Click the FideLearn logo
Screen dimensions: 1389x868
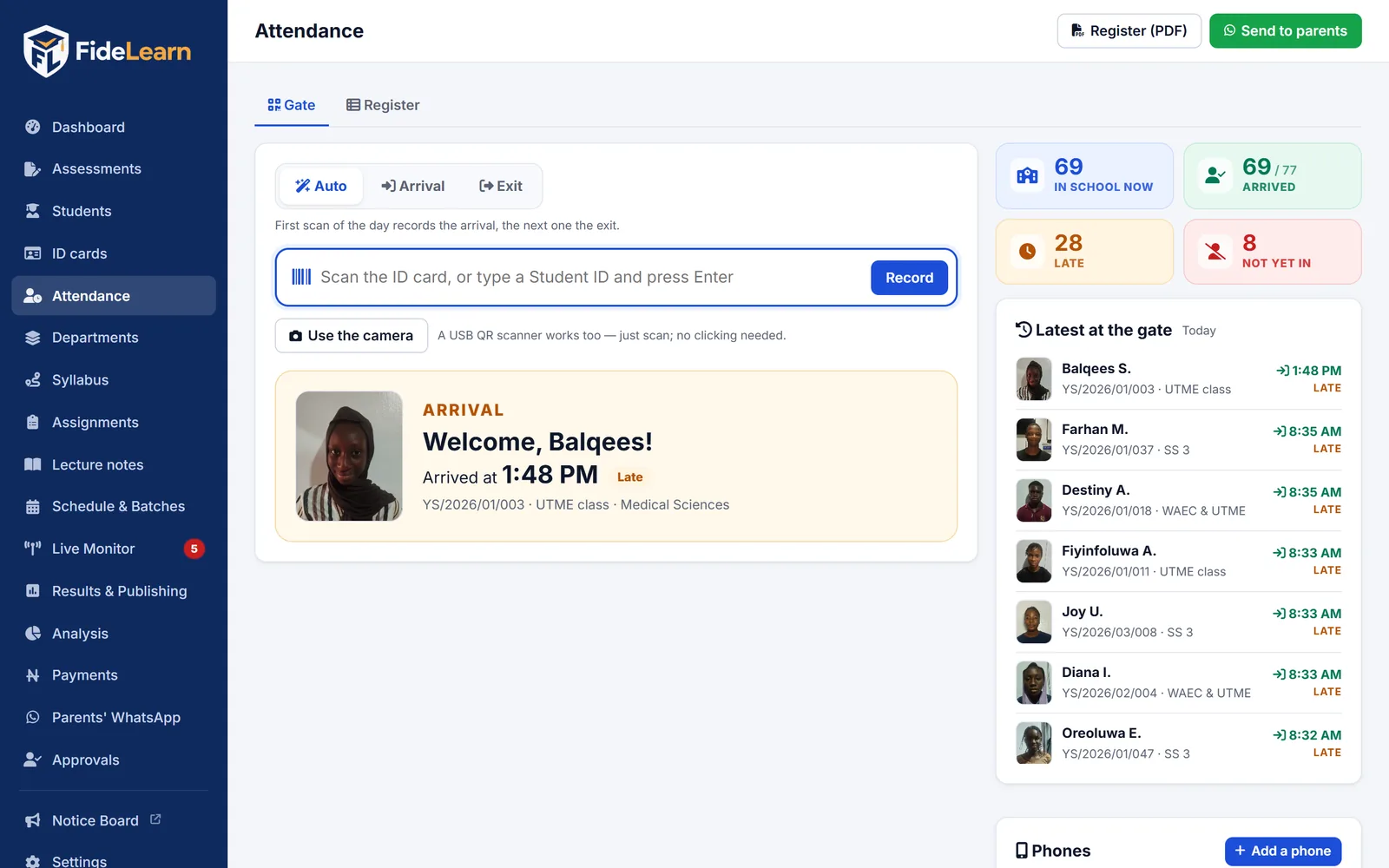pos(107,51)
